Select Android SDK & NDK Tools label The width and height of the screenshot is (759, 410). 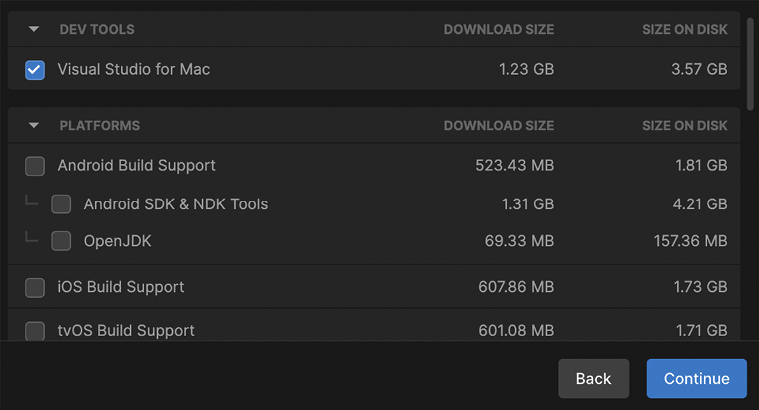click(x=176, y=204)
